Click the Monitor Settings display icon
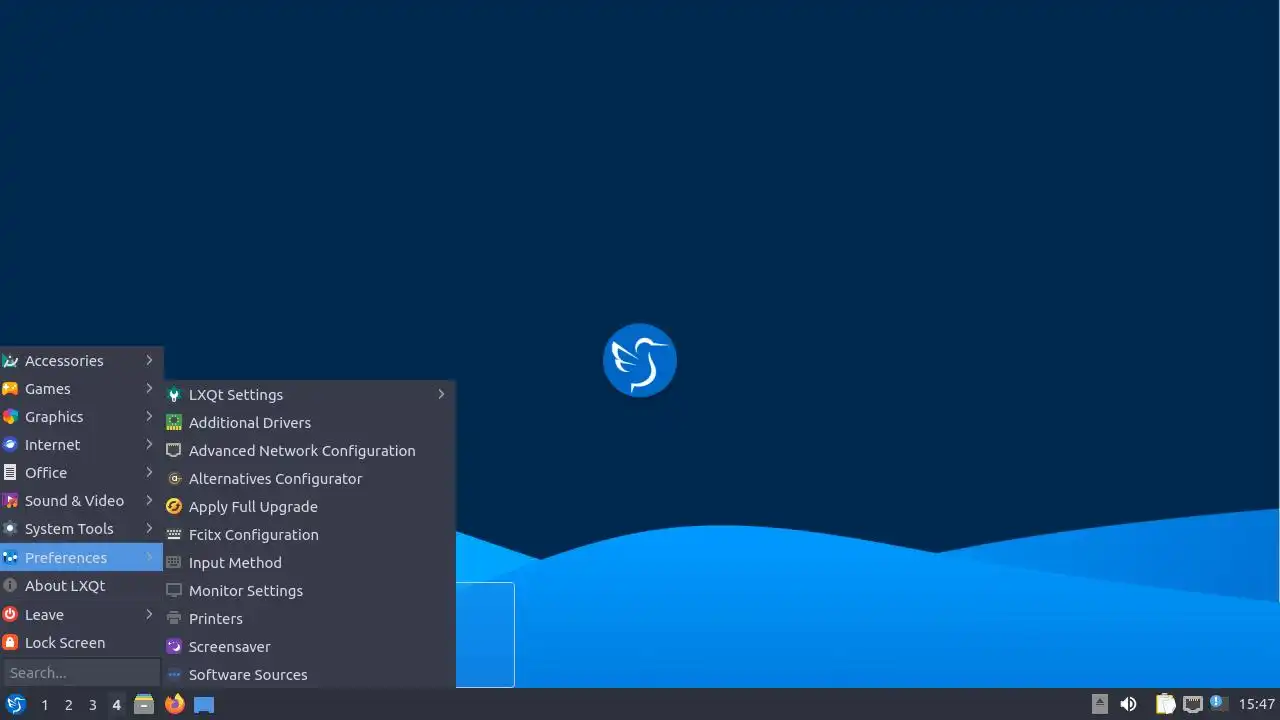 click(x=174, y=591)
